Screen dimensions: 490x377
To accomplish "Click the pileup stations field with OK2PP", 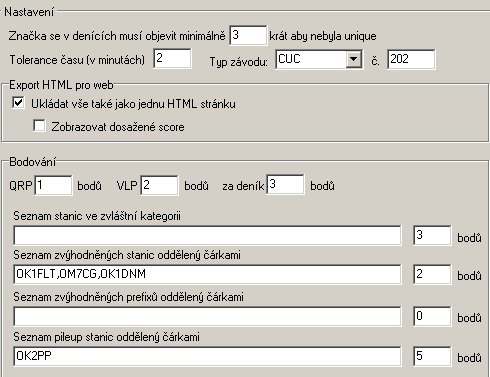I will [207, 356].
